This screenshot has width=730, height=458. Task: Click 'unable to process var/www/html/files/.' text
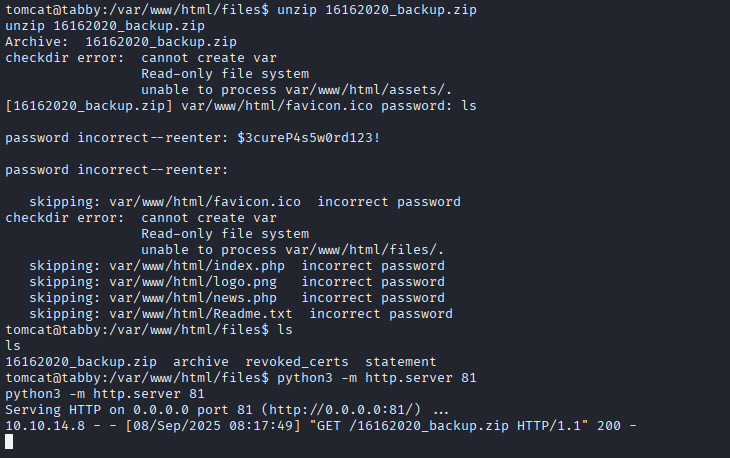click(x=293, y=250)
